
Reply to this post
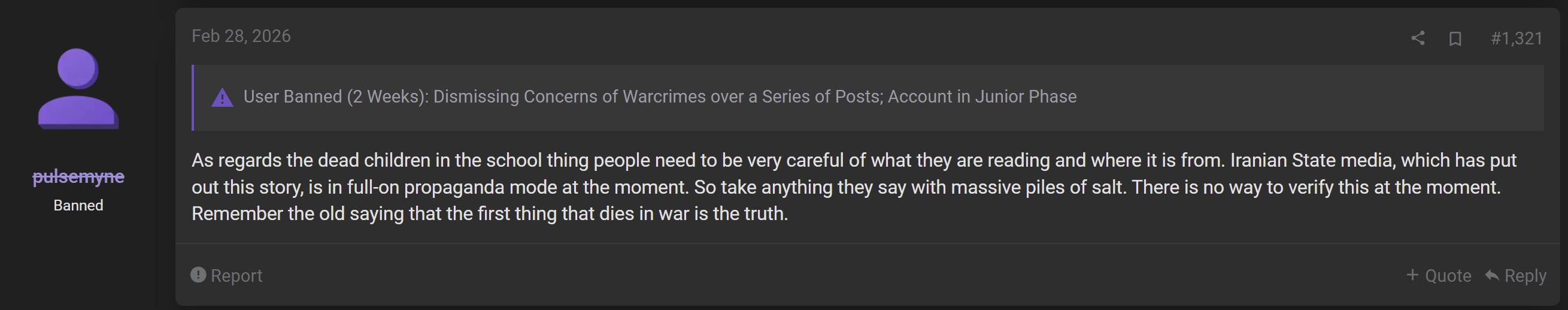[1516, 275]
